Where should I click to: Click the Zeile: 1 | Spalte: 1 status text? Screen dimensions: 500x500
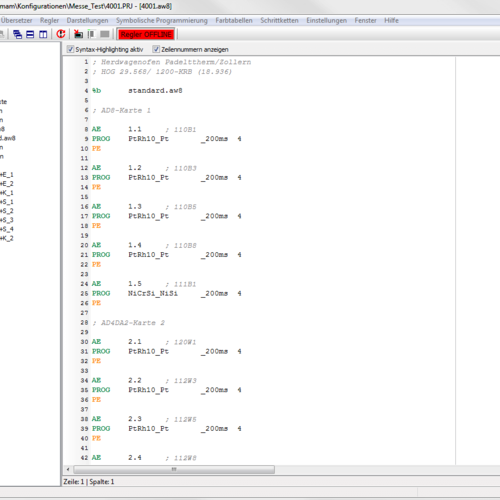(x=89, y=482)
